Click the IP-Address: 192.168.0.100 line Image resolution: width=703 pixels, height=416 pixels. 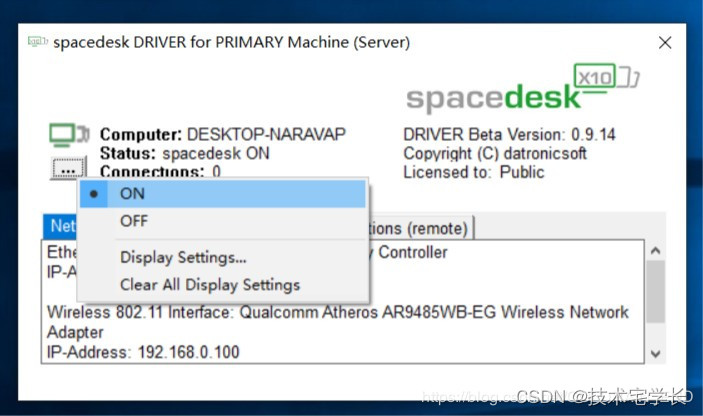coord(143,352)
